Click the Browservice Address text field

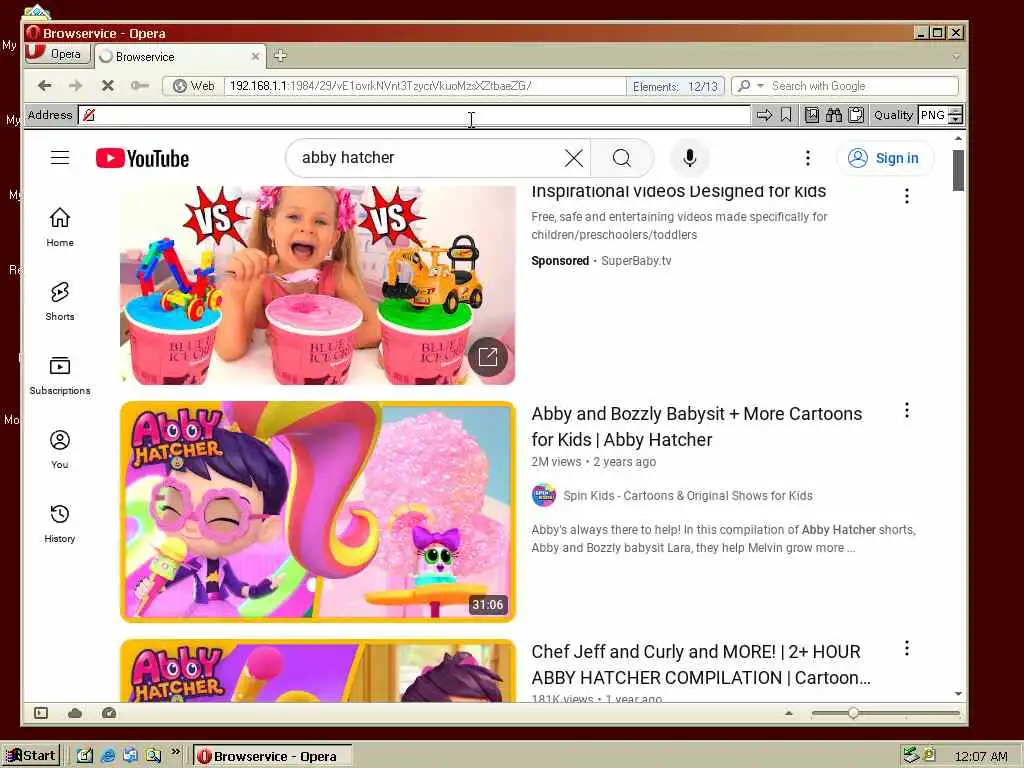click(x=414, y=115)
